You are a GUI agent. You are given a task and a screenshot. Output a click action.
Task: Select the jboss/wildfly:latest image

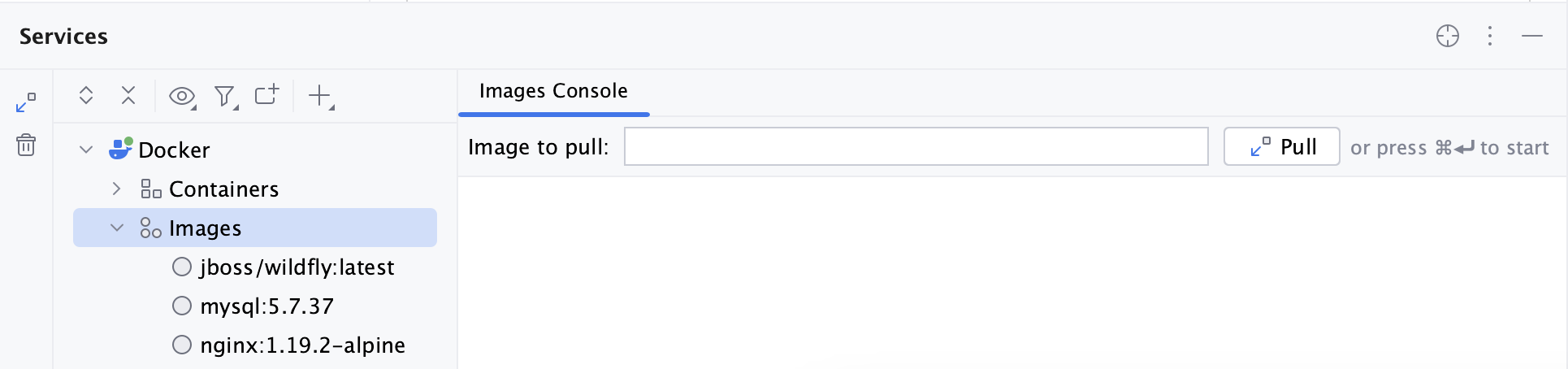click(297, 267)
